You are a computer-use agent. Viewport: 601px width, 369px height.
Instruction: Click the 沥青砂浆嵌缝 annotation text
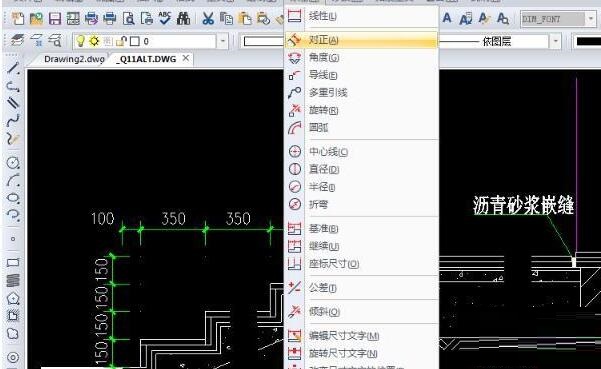coord(523,205)
